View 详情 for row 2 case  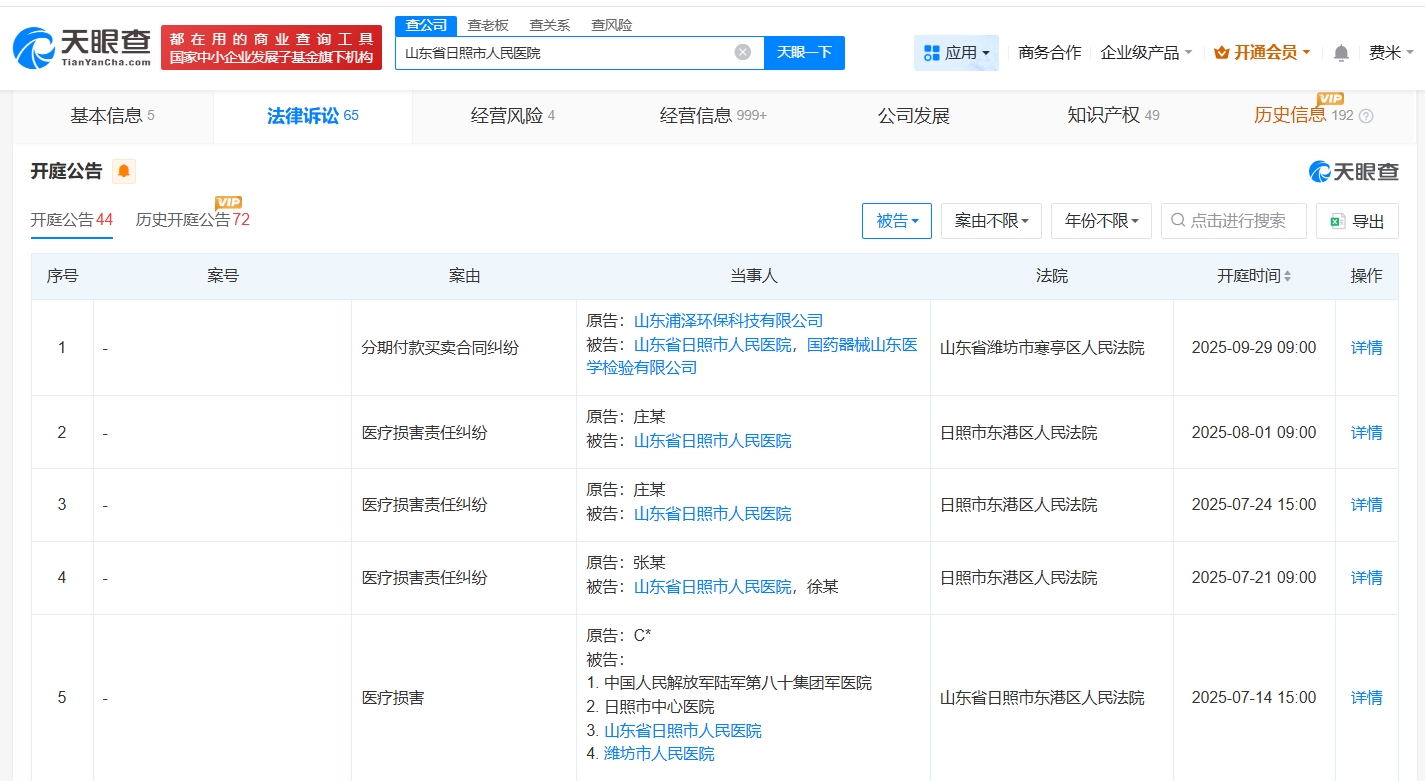[x=1366, y=433]
